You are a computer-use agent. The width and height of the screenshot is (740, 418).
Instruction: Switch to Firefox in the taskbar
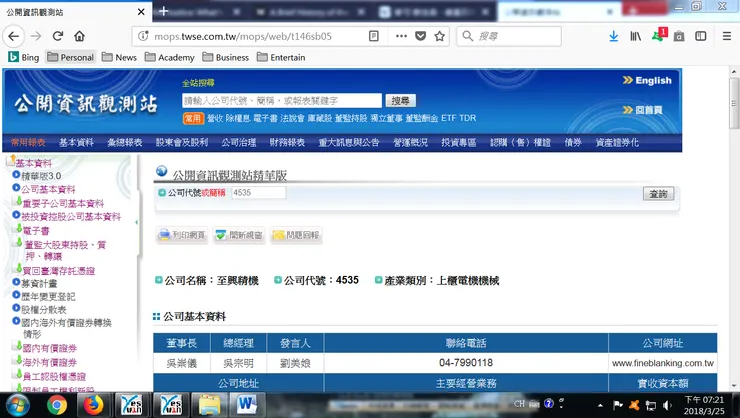tap(93, 405)
